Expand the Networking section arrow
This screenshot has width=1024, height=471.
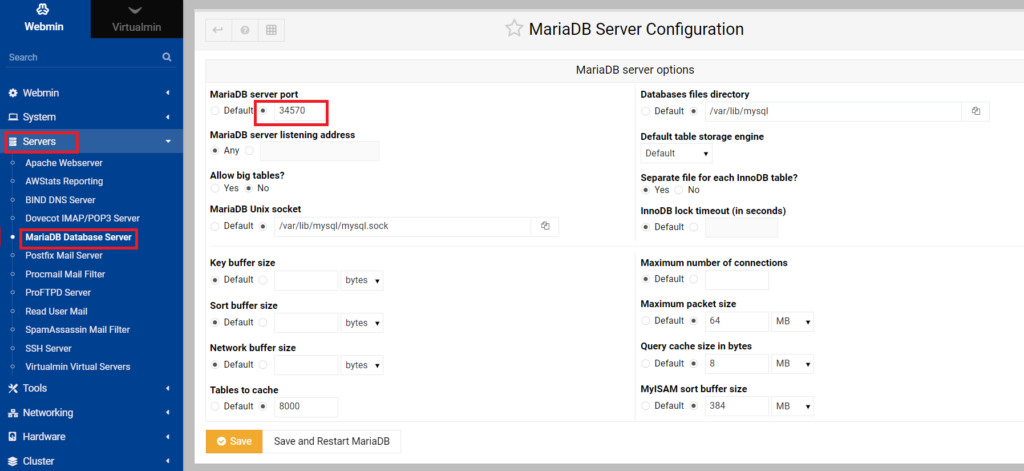168,413
